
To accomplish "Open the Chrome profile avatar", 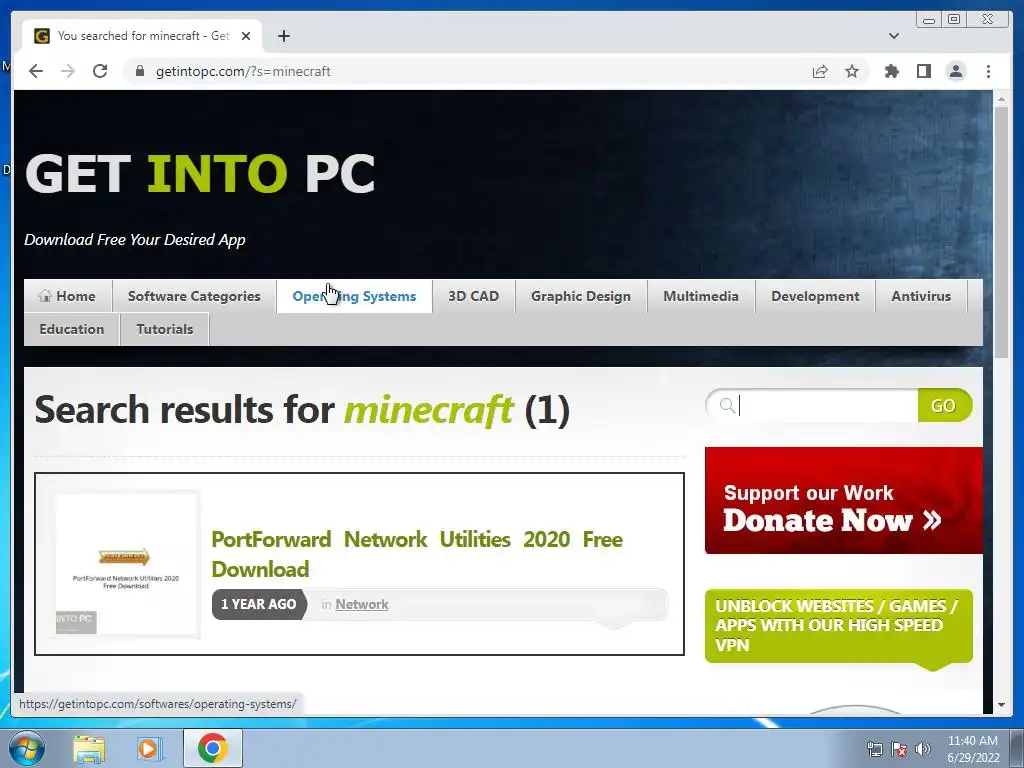I will [x=955, y=71].
